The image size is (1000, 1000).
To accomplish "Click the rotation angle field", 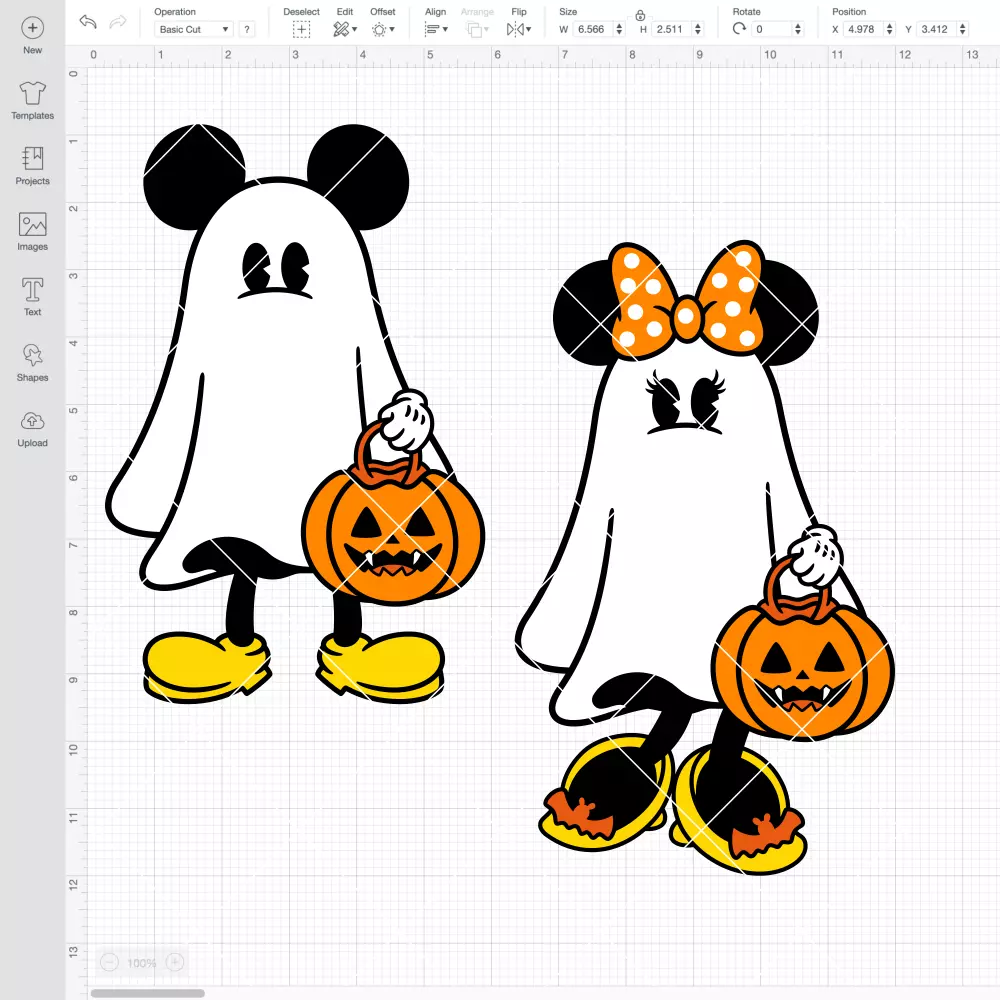I will click(772, 29).
